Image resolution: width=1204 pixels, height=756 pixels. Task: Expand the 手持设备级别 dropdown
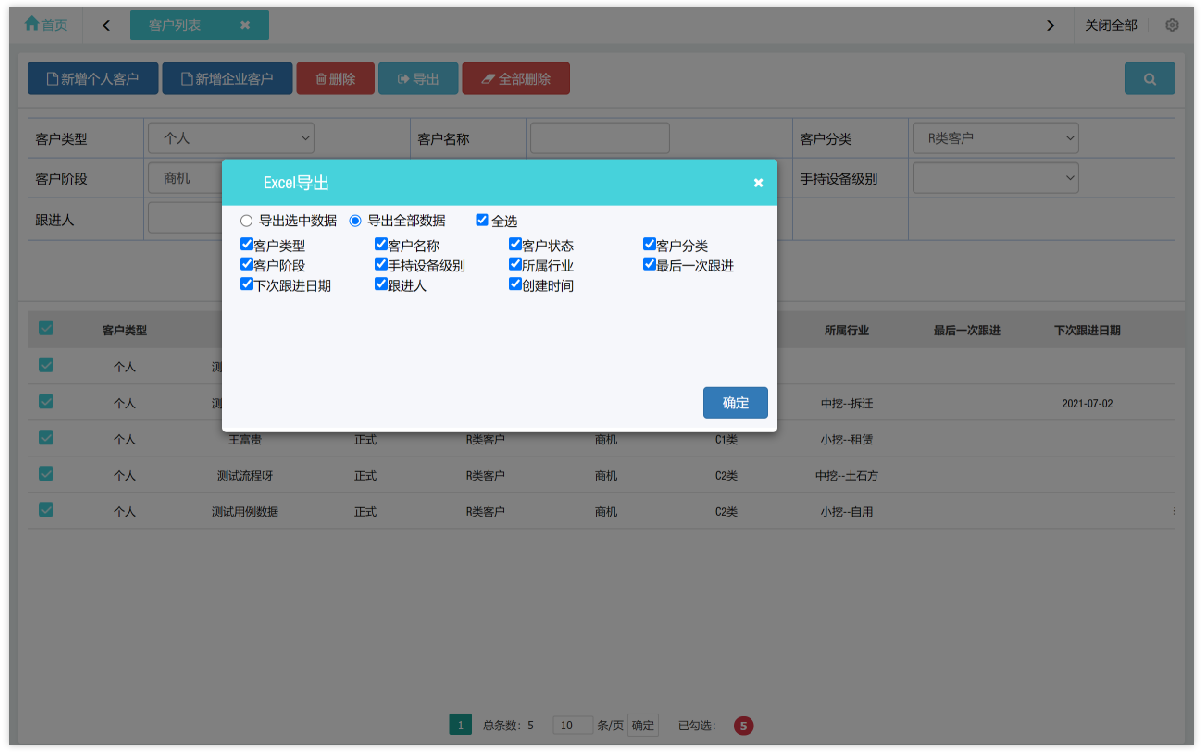click(x=995, y=177)
